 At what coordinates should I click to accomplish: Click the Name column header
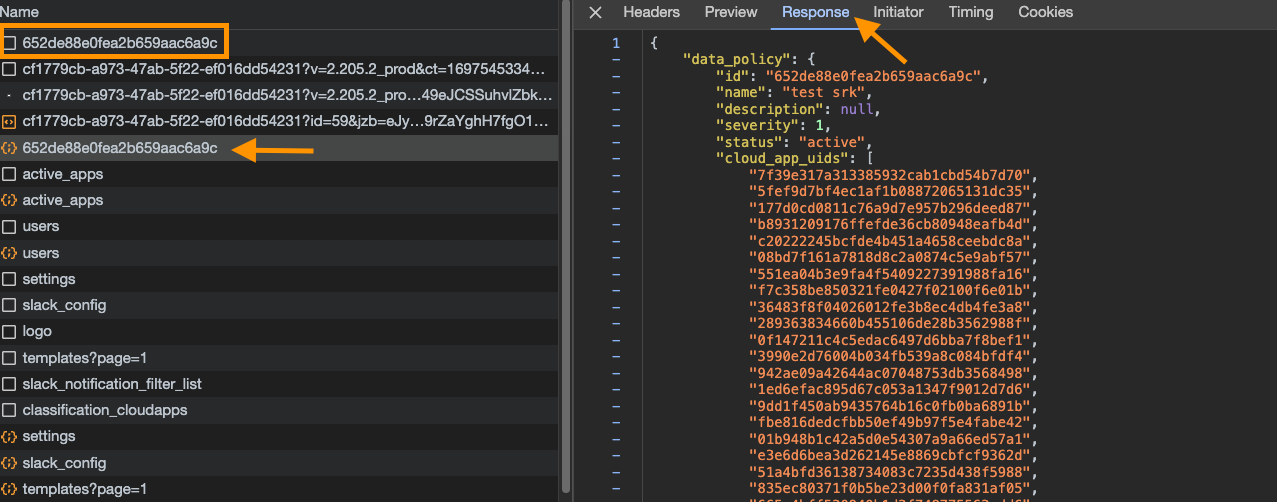pyautogui.click(x=20, y=12)
